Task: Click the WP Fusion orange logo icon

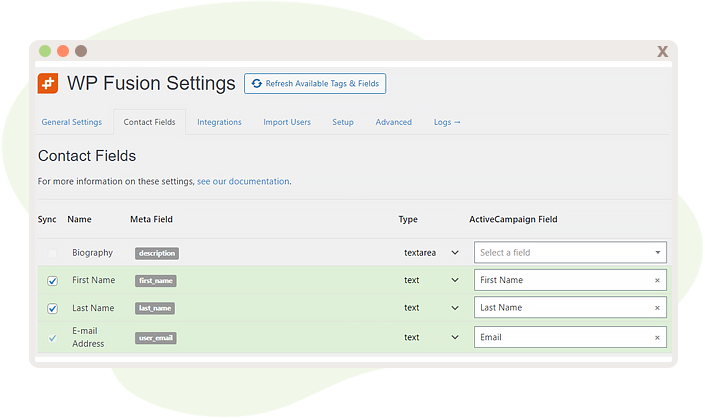Action: tap(48, 84)
